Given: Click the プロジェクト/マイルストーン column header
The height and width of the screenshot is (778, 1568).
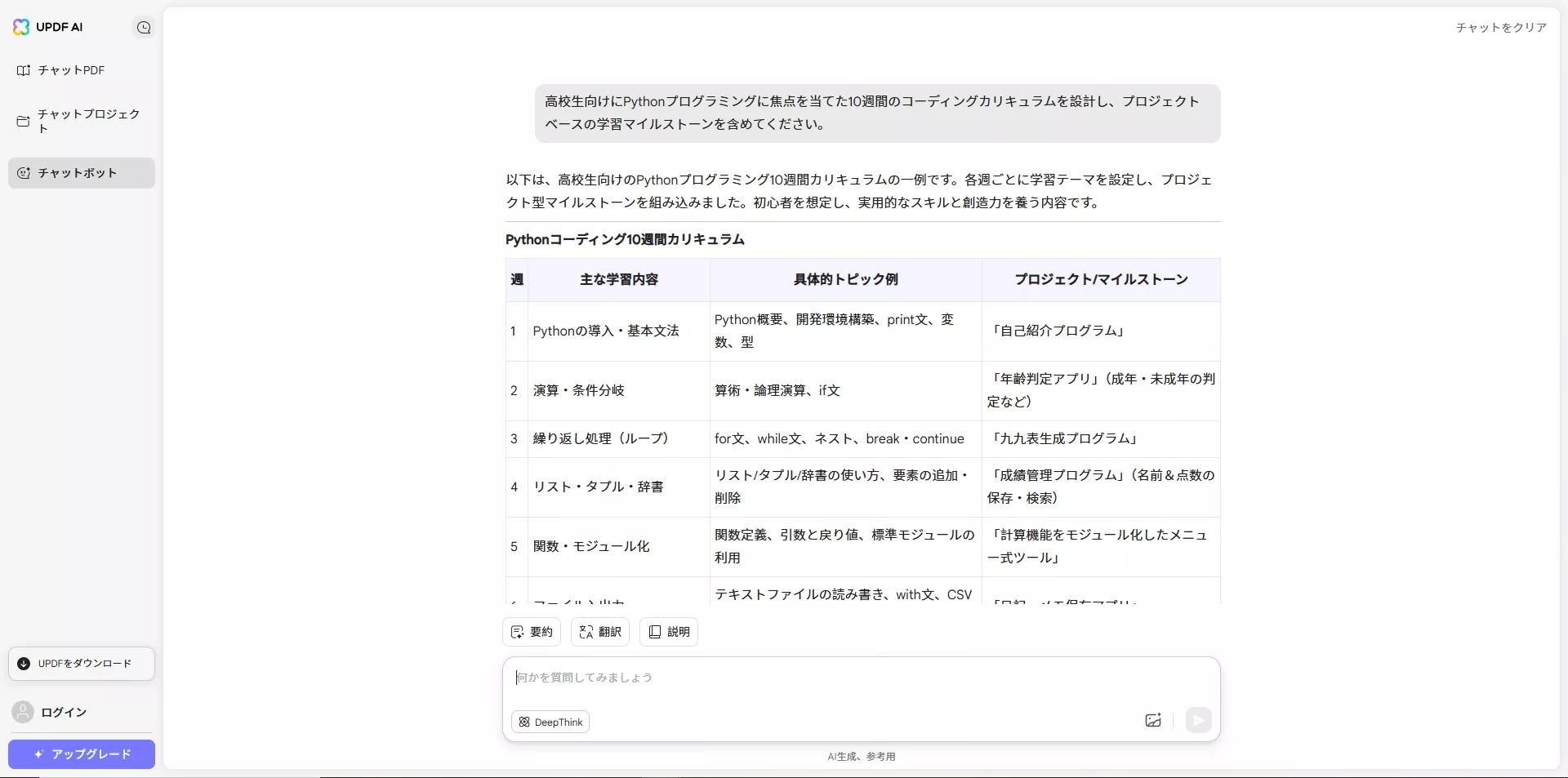Looking at the screenshot, I should pos(1101,280).
